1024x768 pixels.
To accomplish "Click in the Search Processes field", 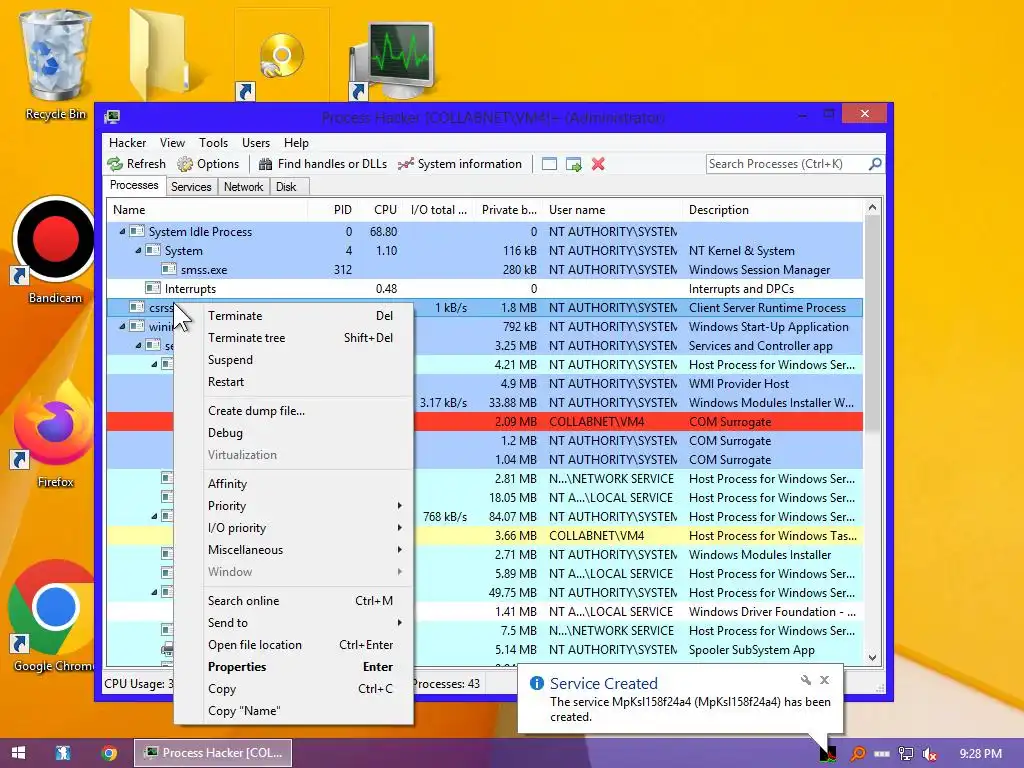I will tap(786, 164).
